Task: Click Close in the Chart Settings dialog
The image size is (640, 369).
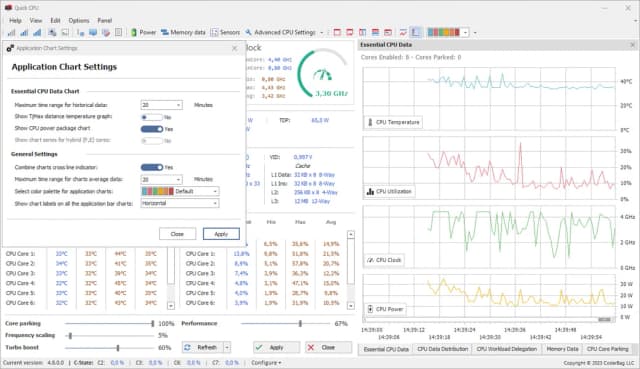Action: [x=177, y=234]
